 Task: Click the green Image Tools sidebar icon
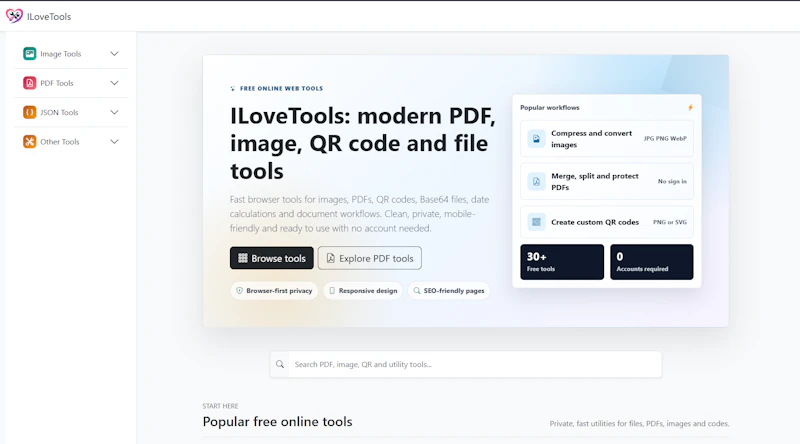pyautogui.click(x=30, y=54)
